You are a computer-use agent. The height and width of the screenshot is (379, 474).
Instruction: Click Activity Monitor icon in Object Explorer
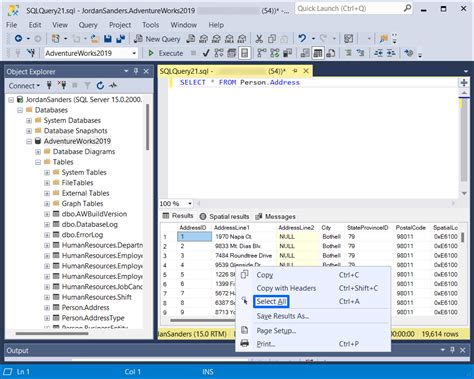tap(113, 85)
